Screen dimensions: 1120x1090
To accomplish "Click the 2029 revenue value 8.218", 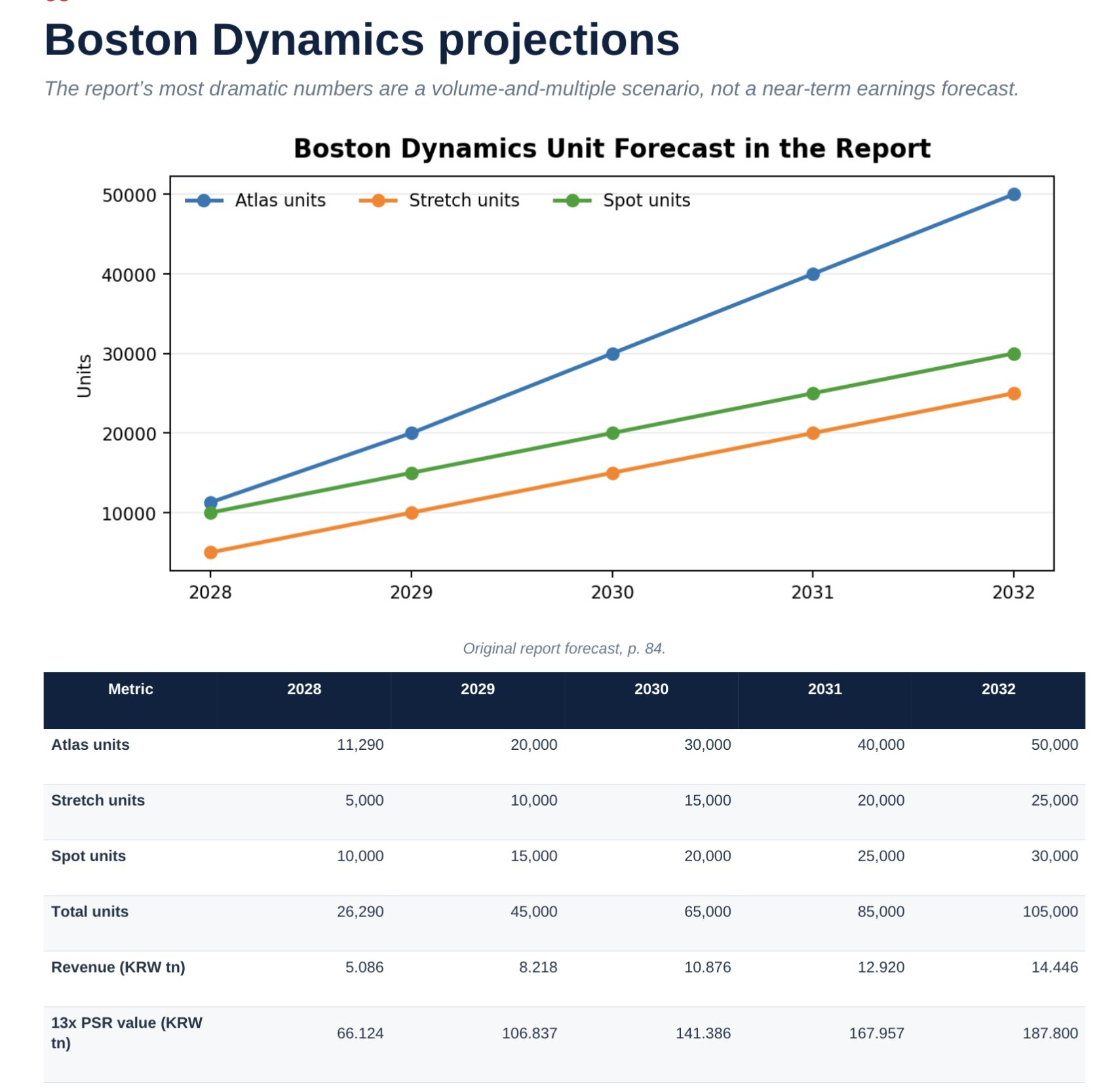I will 538,967.
